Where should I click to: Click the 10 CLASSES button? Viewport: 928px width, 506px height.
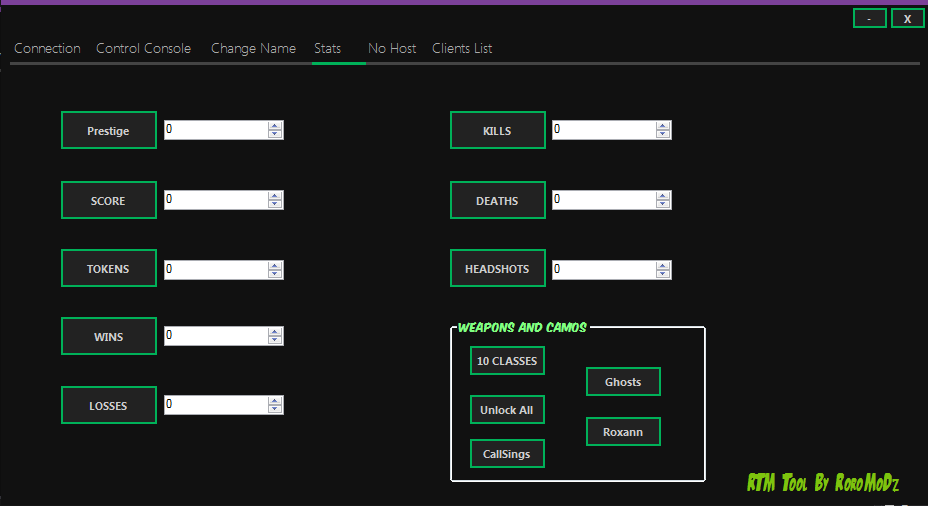click(x=507, y=361)
